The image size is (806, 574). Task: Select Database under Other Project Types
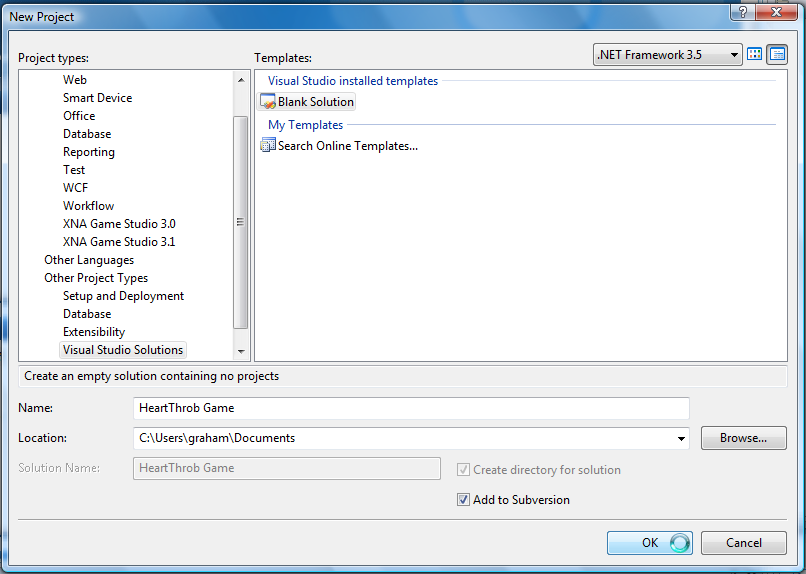point(87,314)
